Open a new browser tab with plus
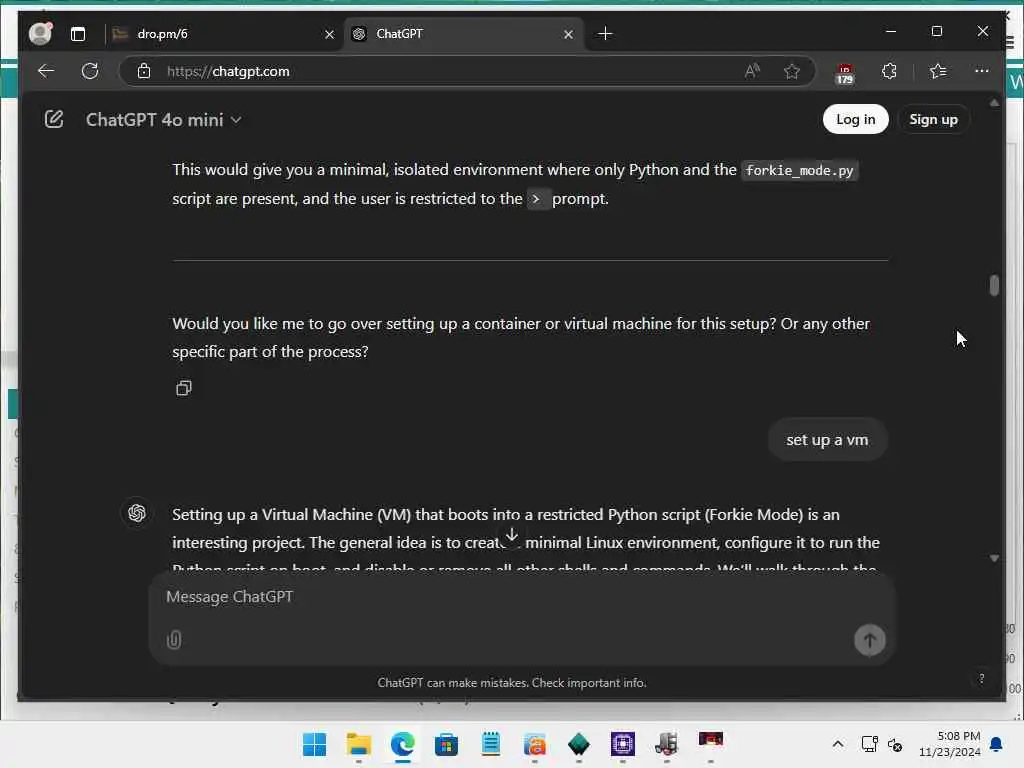Viewport: 1024px width, 768px height. pyautogui.click(x=605, y=34)
